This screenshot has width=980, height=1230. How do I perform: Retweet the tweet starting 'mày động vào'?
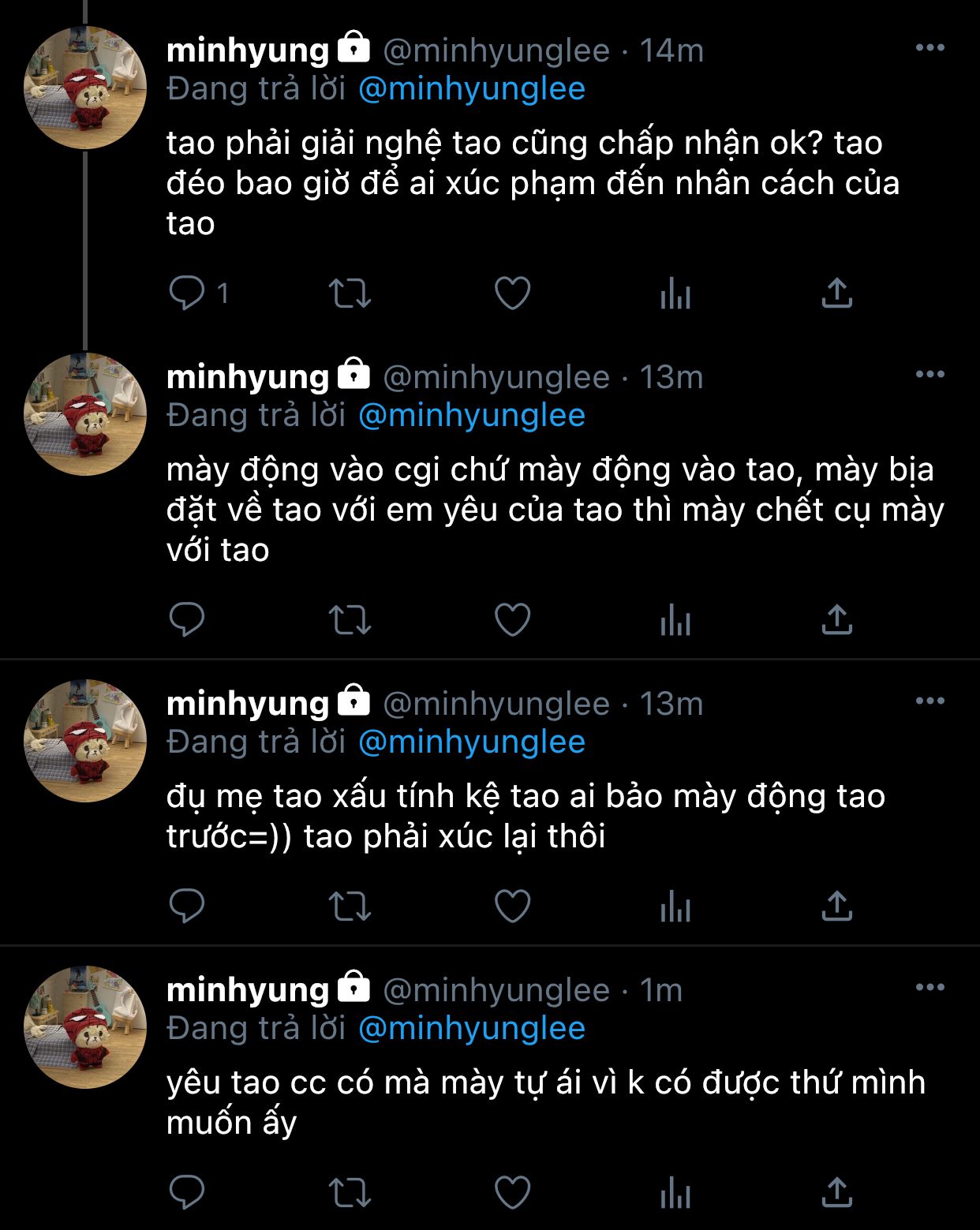point(350,620)
